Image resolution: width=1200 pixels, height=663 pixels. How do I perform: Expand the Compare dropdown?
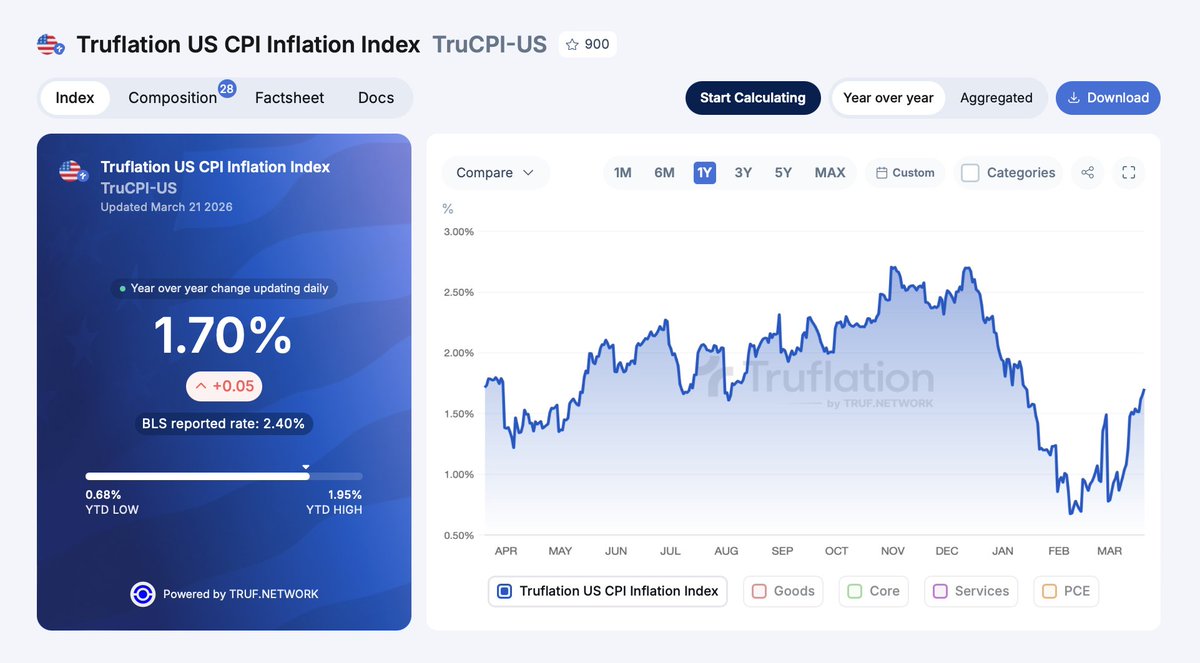(x=495, y=173)
